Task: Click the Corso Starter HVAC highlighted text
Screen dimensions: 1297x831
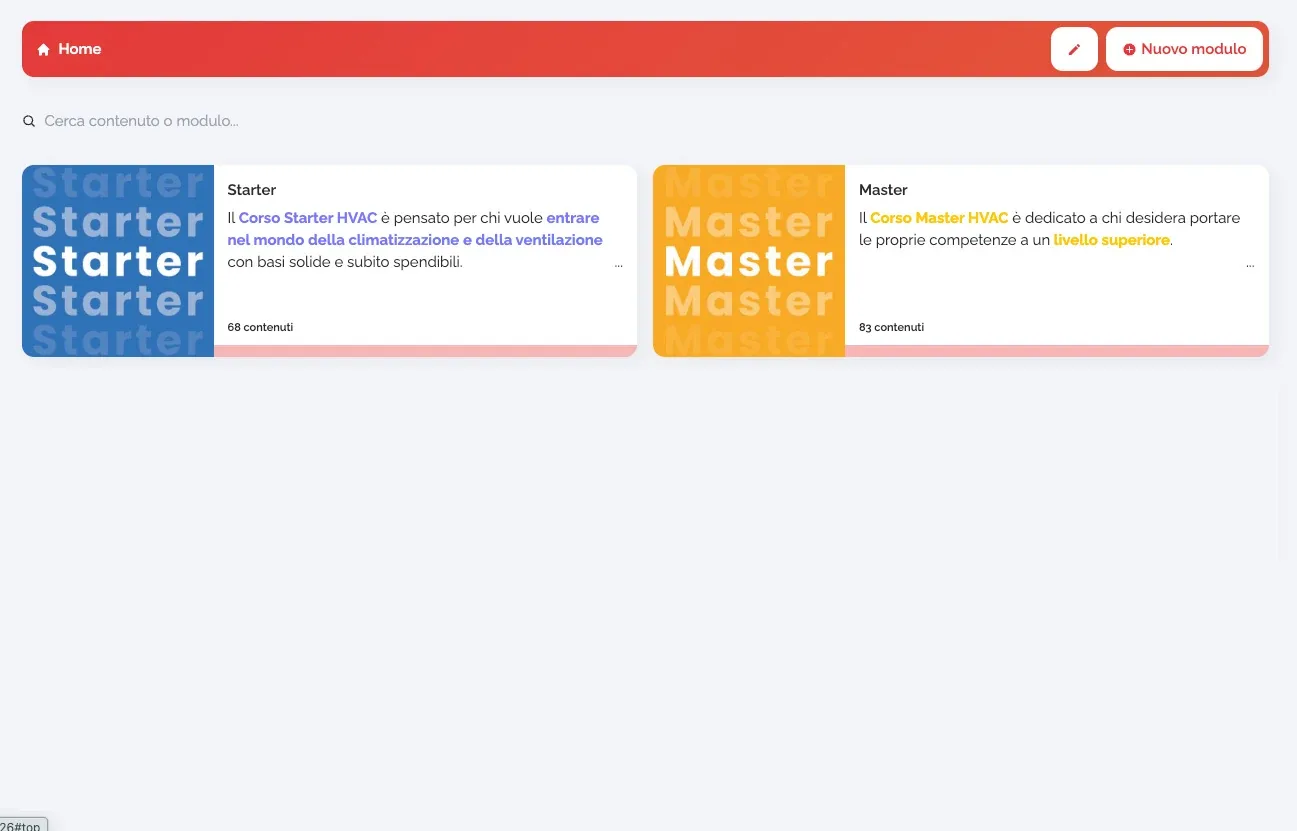Action: point(308,218)
